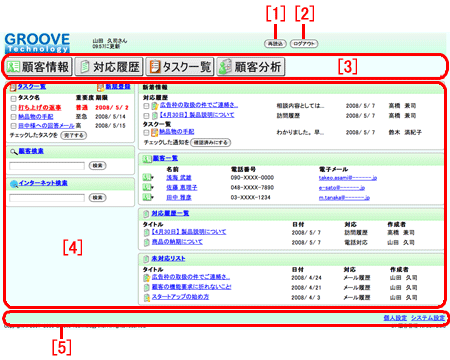The height and width of the screenshot is (360, 450).
Task: Check the 田中様への回答メール task checkbox
Action: [13, 126]
